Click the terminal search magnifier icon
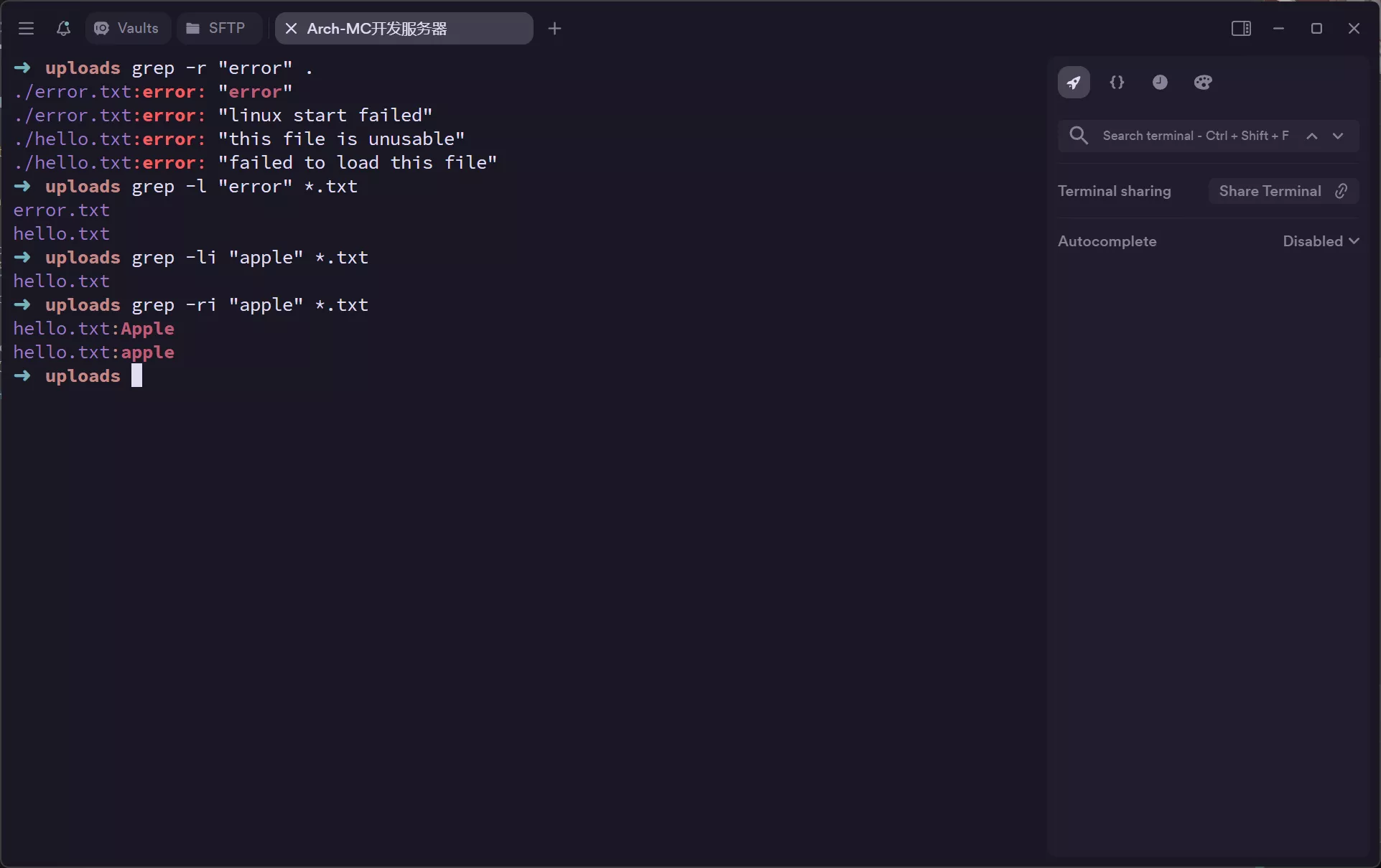1381x868 pixels. 1078,136
